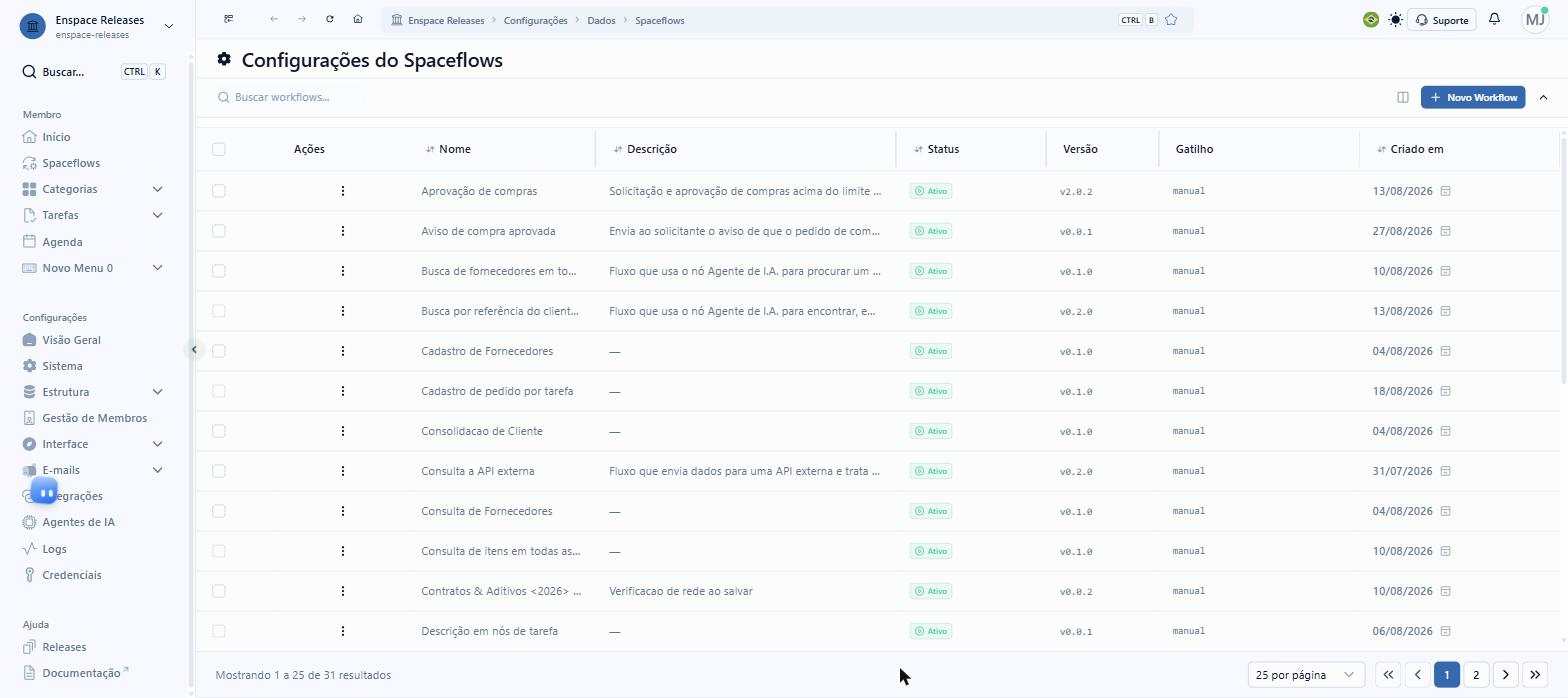
Task: Collapse the toolbar with the up chevron
Action: pos(1543,97)
